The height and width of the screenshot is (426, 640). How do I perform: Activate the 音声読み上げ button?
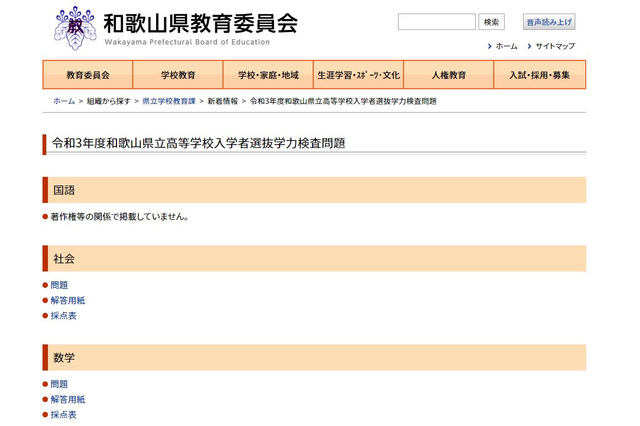tap(549, 22)
